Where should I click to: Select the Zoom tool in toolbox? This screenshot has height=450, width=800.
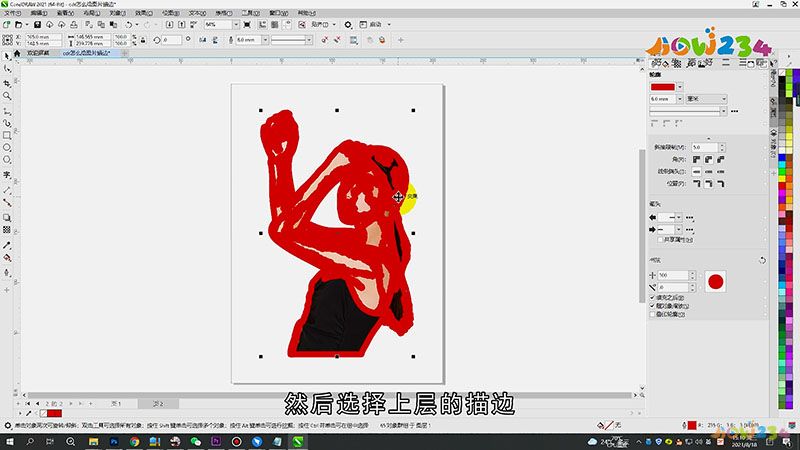click(x=7, y=96)
